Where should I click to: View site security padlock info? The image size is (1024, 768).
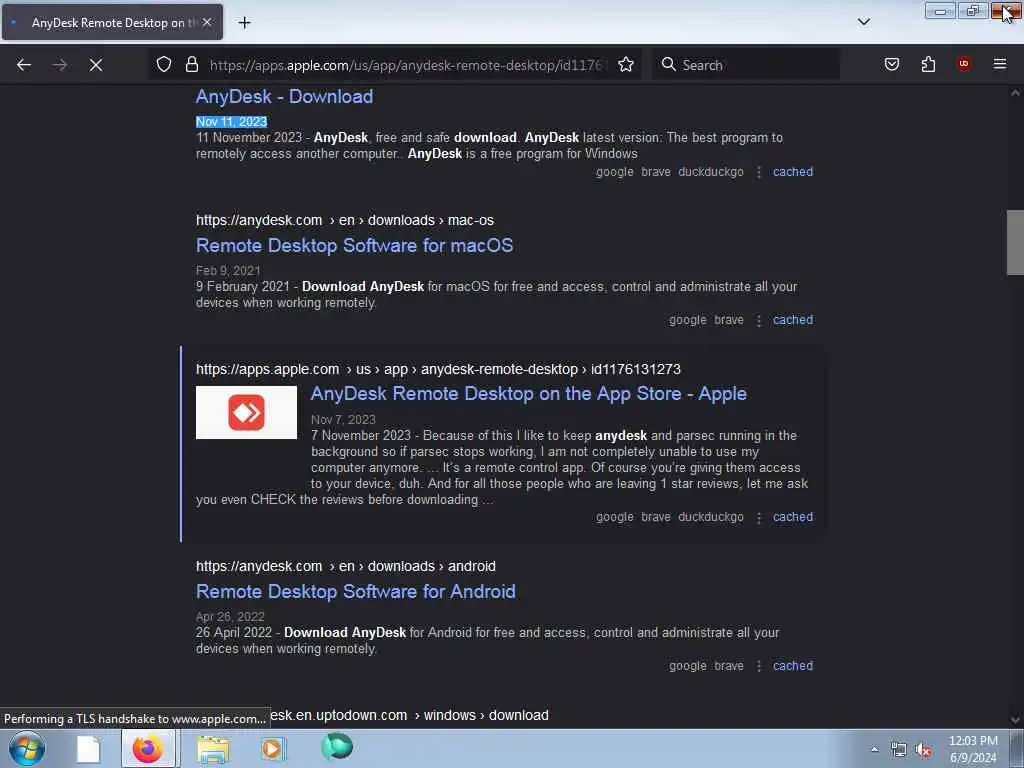click(x=191, y=64)
